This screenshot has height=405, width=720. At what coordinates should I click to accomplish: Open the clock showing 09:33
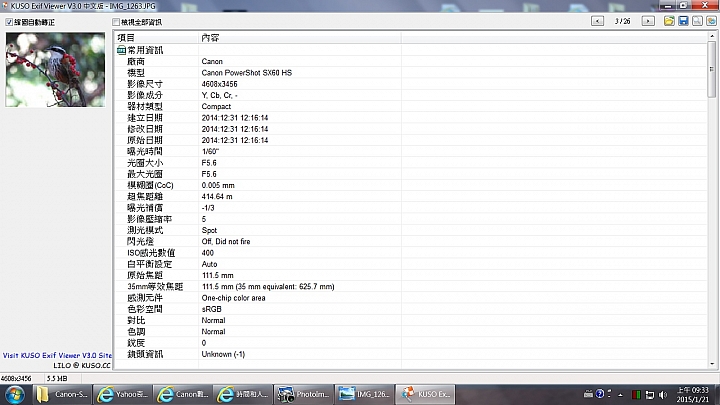(693, 394)
